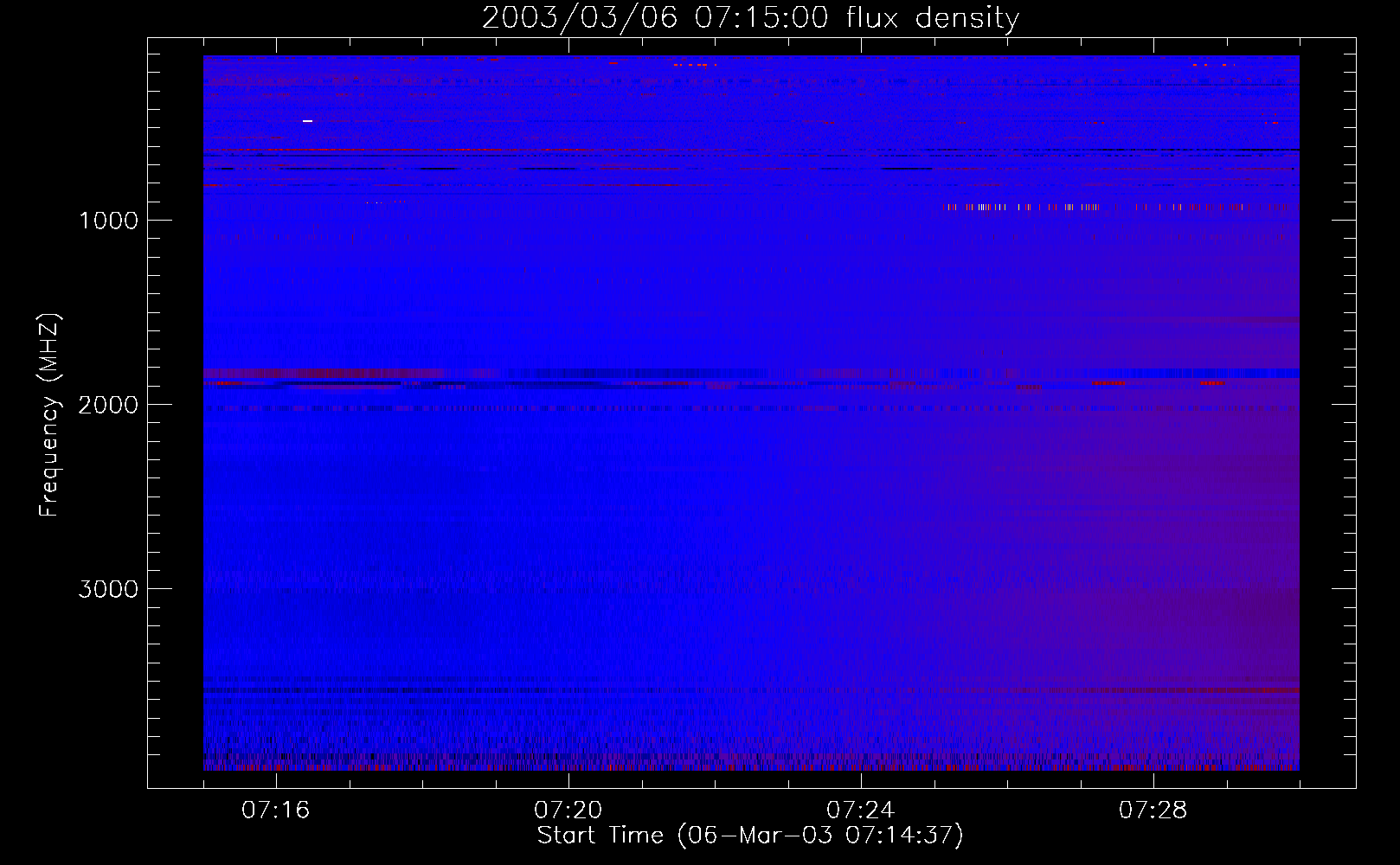Image resolution: width=1400 pixels, height=865 pixels.
Task: Click the 07:28 time tick label
Action: (1153, 811)
